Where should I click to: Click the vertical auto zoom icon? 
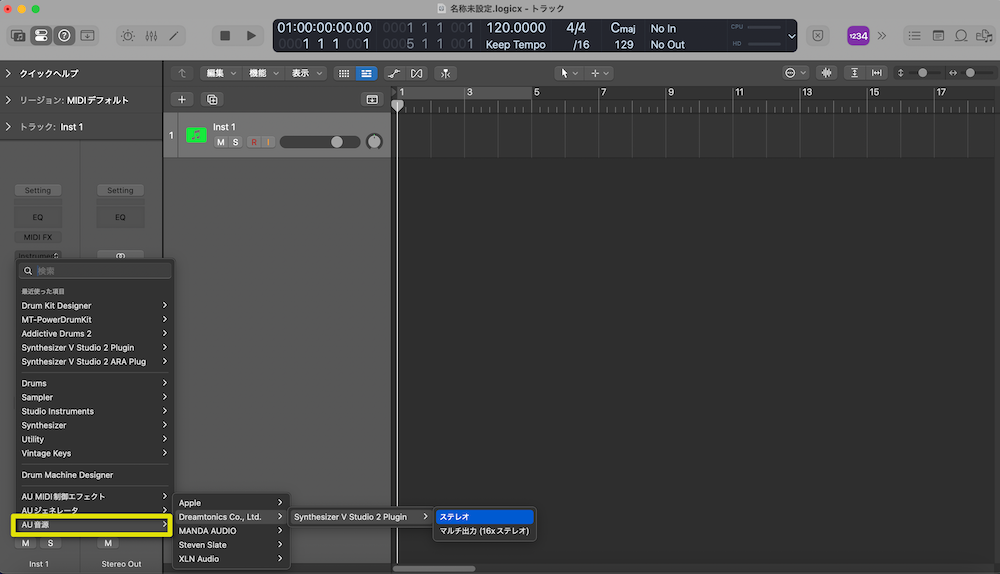coord(854,73)
